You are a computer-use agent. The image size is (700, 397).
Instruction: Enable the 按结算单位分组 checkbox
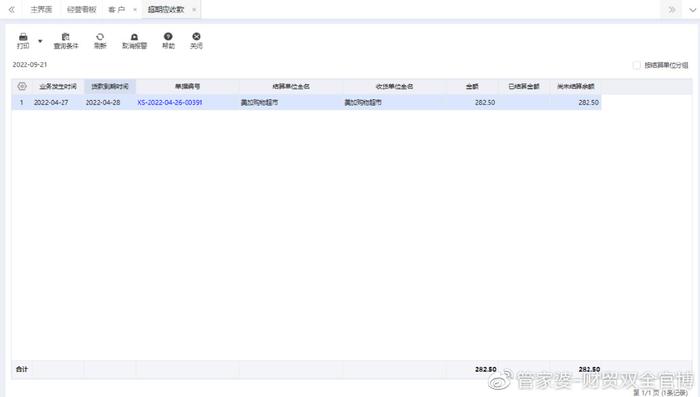637,65
